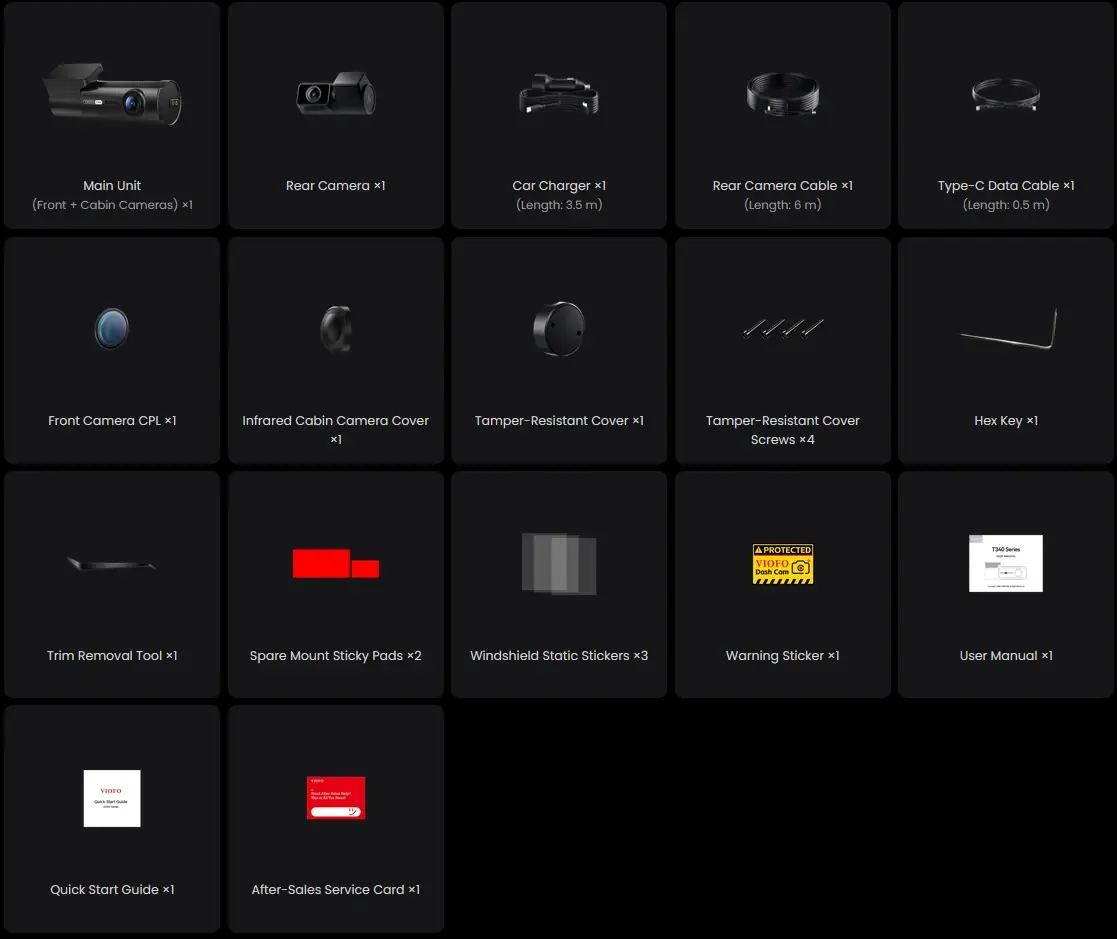Click the "Windshield Static Stickers ×3" label
This screenshot has width=1117, height=939.
(x=559, y=655)
